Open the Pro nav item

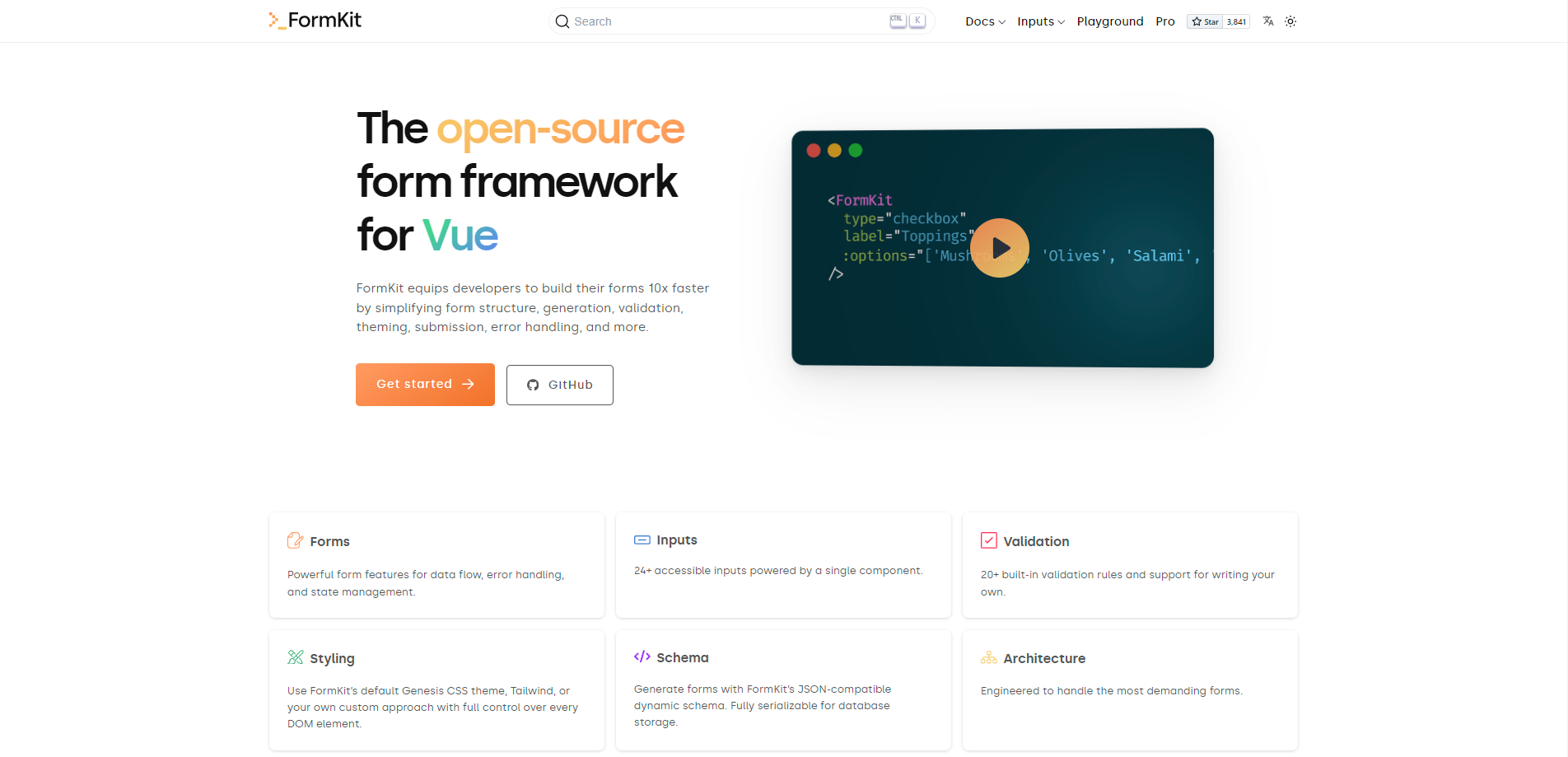pos(1164,21)
